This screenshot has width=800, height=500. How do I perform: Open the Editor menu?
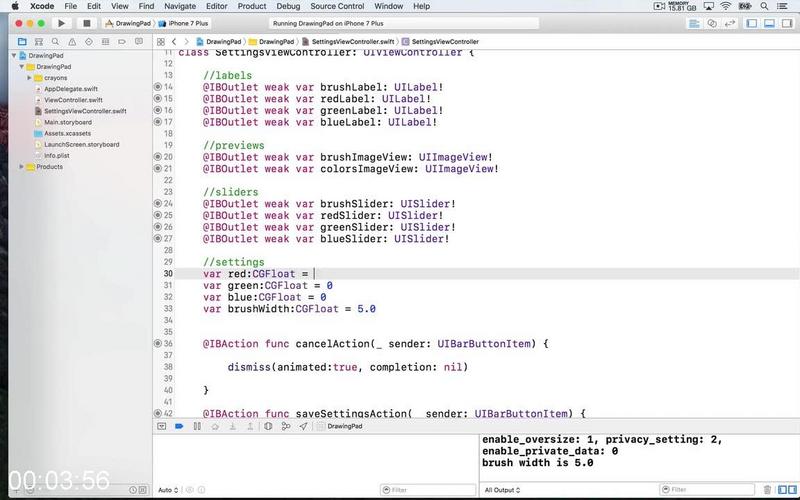tap(216, 6)
